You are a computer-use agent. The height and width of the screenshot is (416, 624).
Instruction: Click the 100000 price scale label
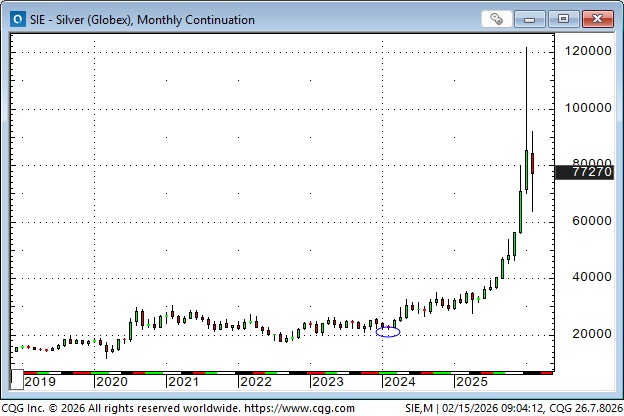[x=588, y=108]
